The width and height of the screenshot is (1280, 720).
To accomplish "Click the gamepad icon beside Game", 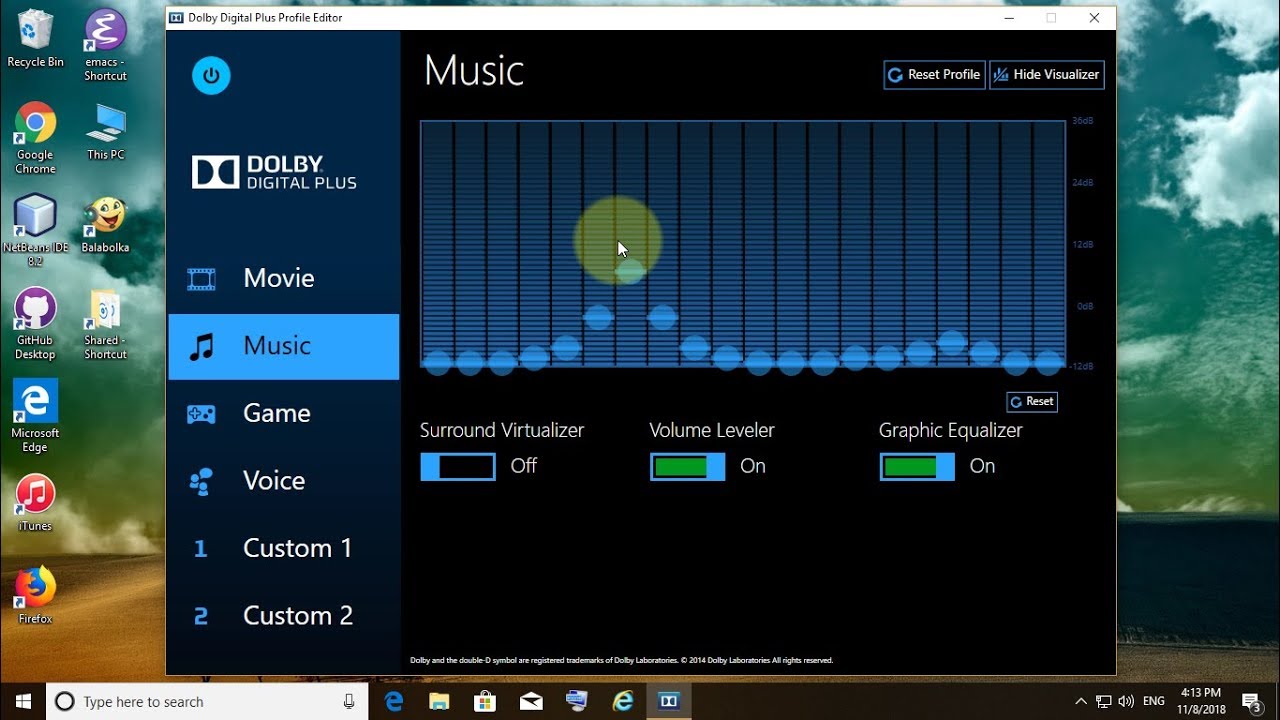I will (201, 413).
